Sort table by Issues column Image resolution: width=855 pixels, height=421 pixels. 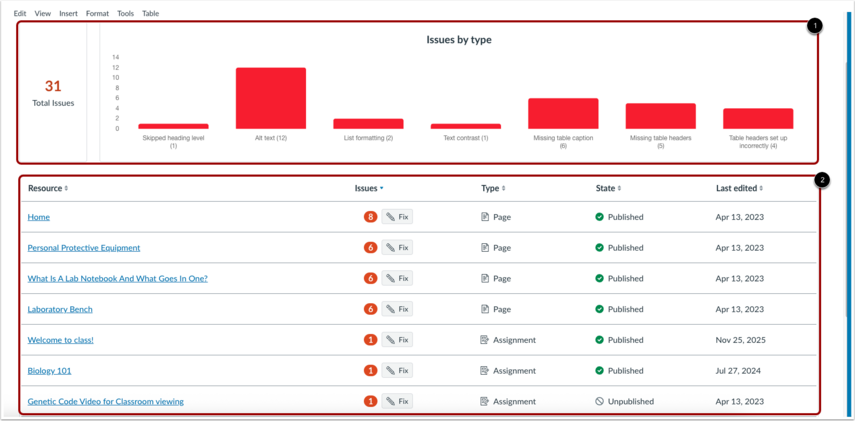point(369,188)
